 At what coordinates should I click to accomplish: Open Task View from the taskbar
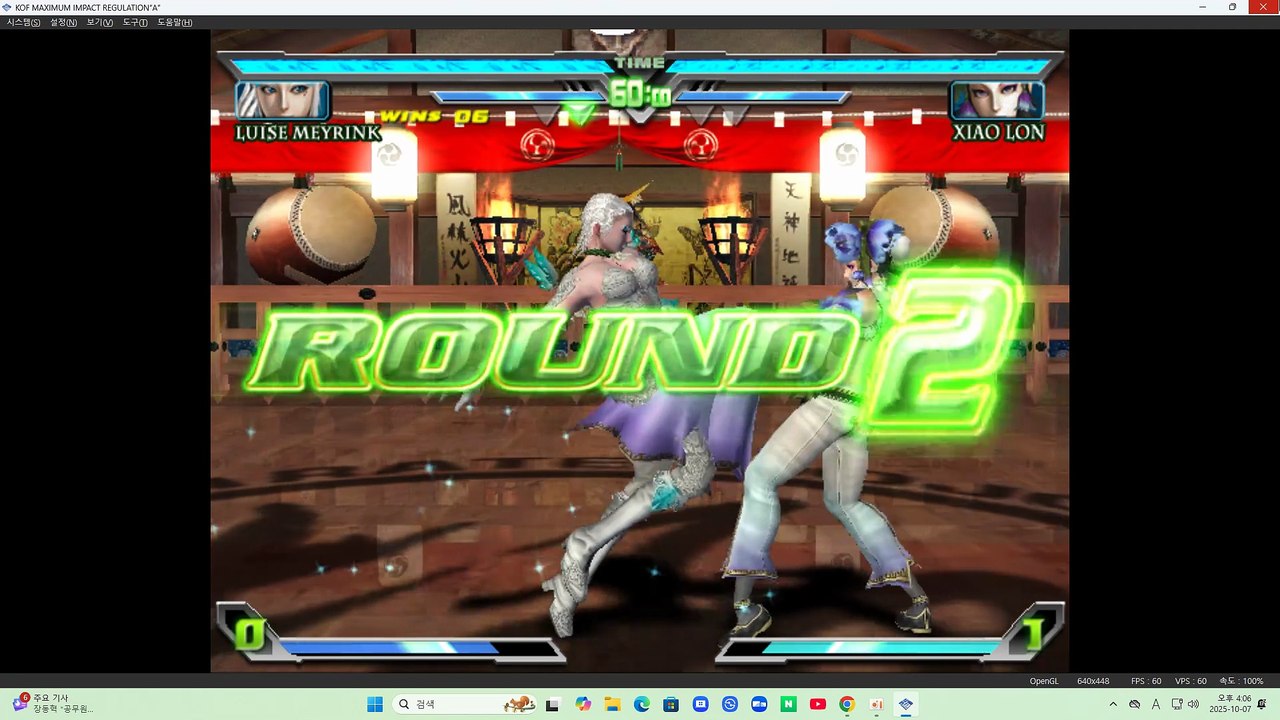[x=552, y=704]
